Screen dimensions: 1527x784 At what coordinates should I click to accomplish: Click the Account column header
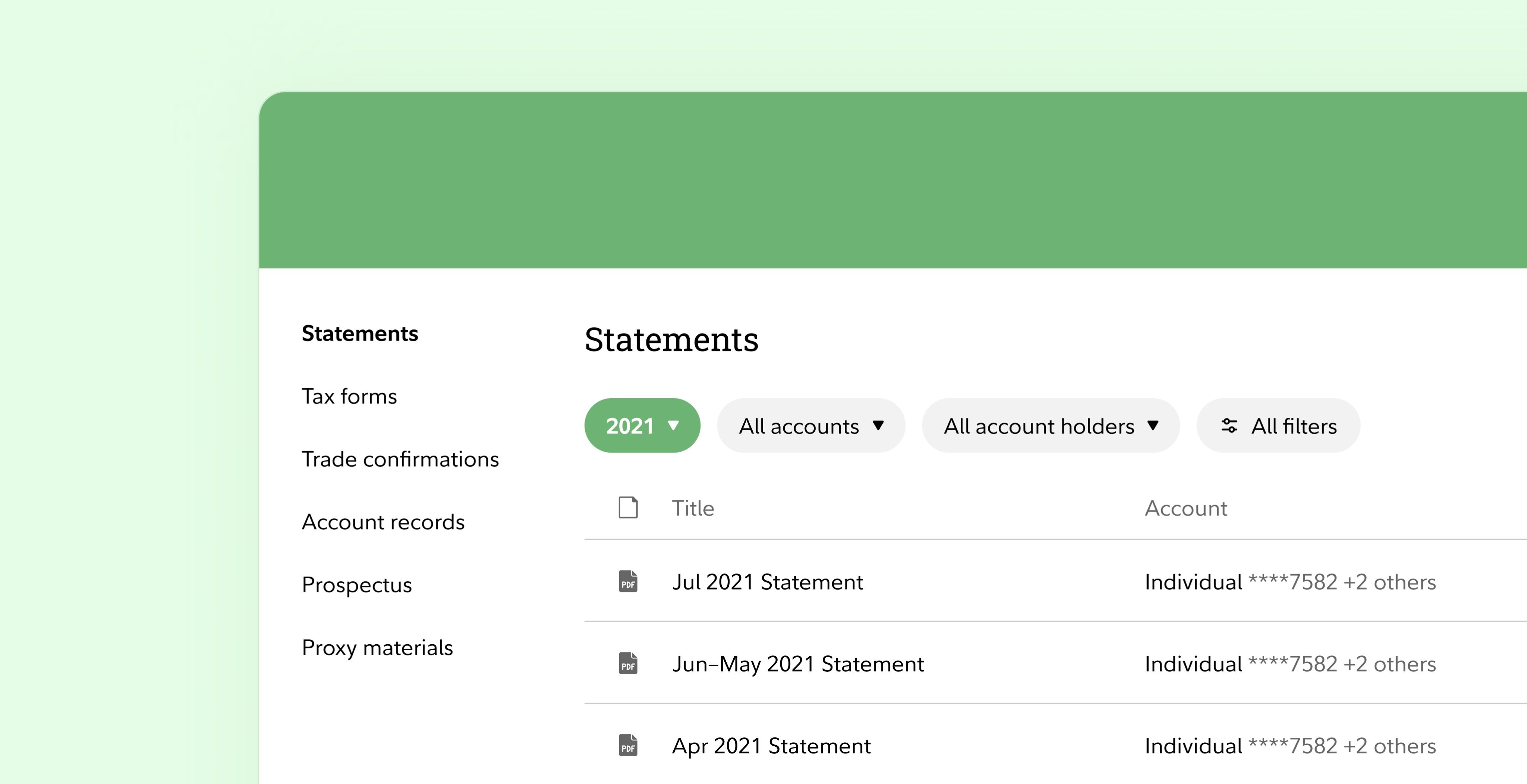point(1186,508)
